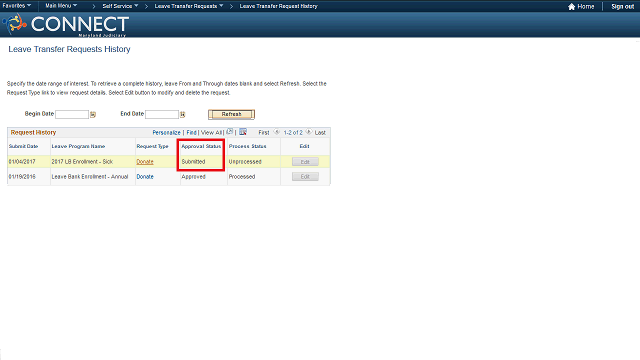Click the 1-2 of 2 row counter
This screenshot has width=640, height=360.
click(x=293, y=133)
